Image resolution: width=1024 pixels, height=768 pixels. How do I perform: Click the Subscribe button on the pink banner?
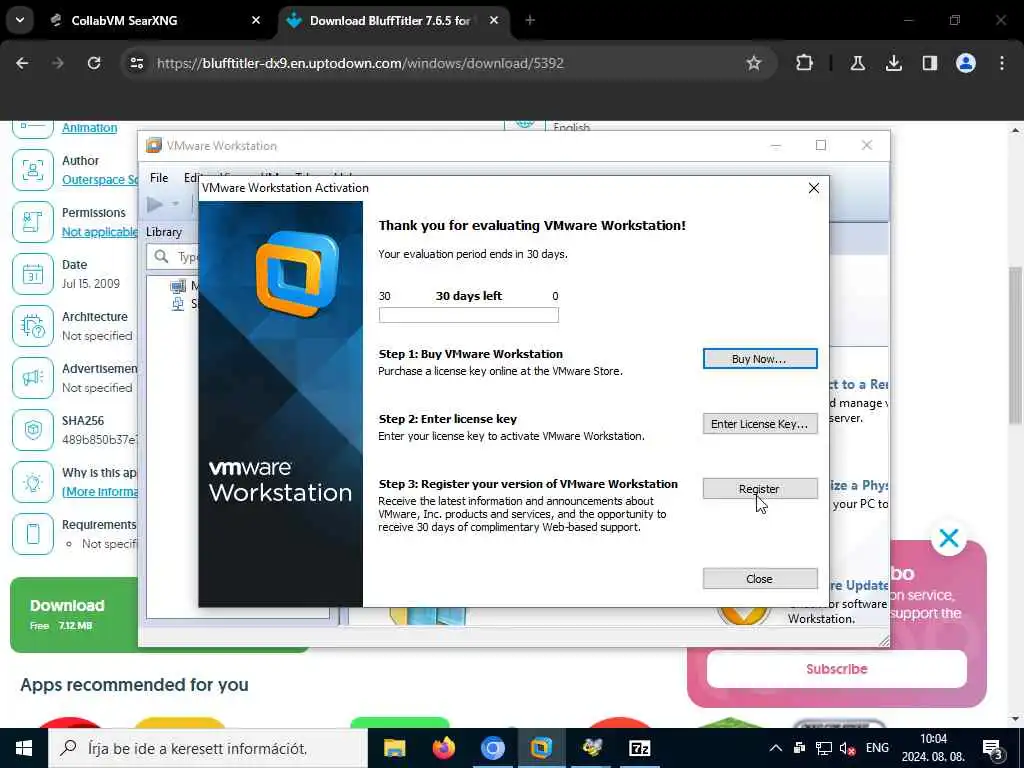coord(837,669)
